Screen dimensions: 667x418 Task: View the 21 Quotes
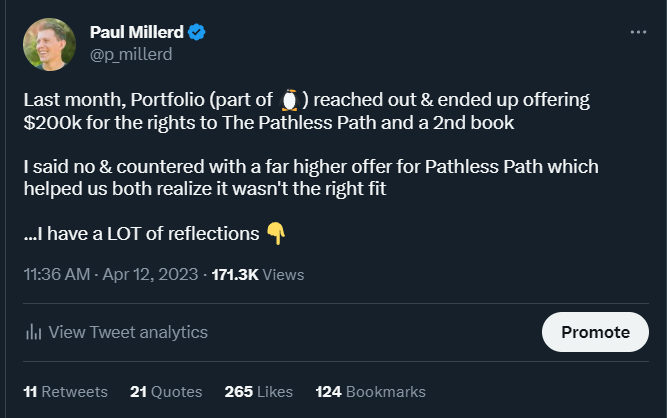coord(166,391)
